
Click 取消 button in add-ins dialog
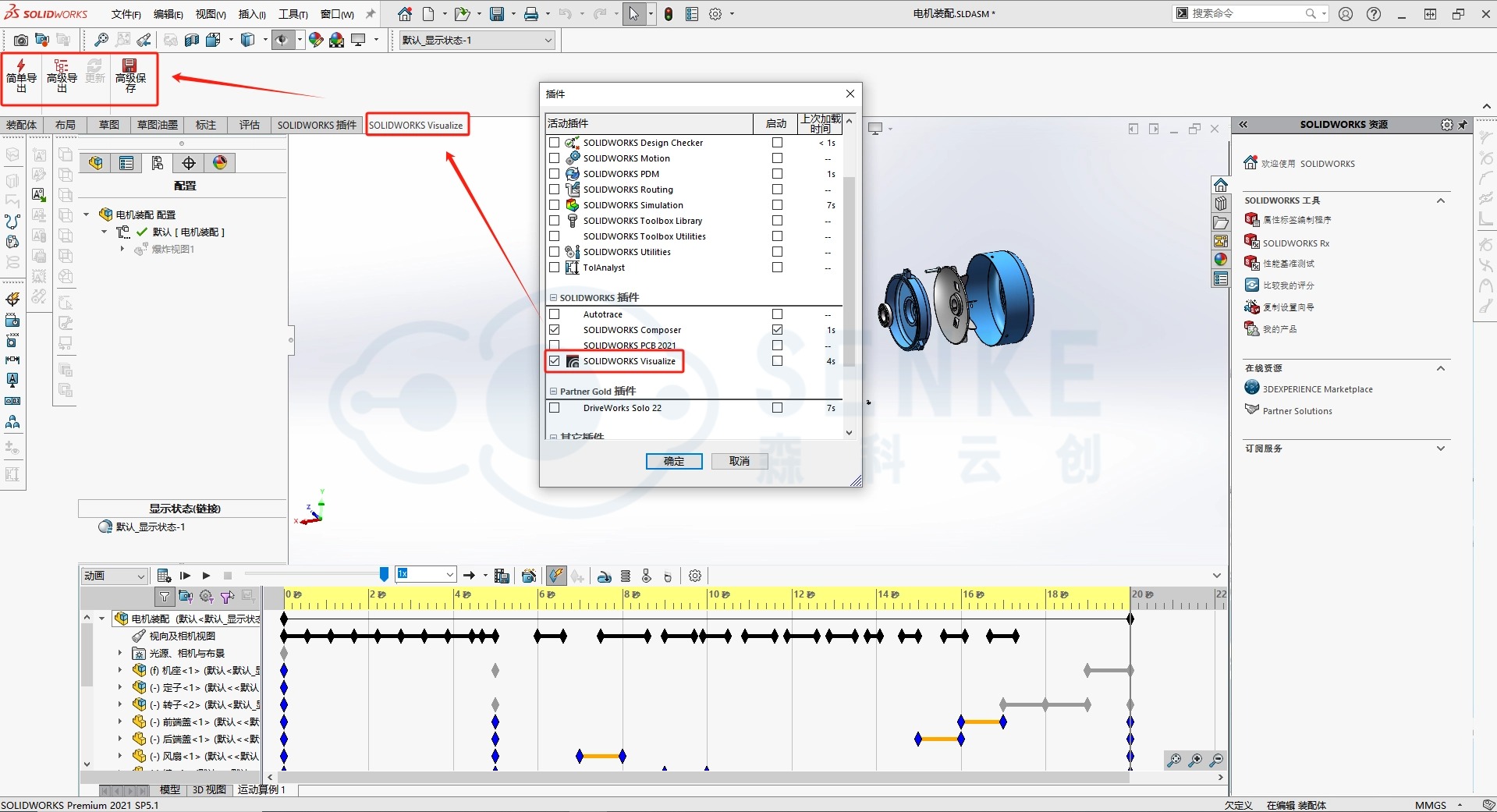point(740,461)
